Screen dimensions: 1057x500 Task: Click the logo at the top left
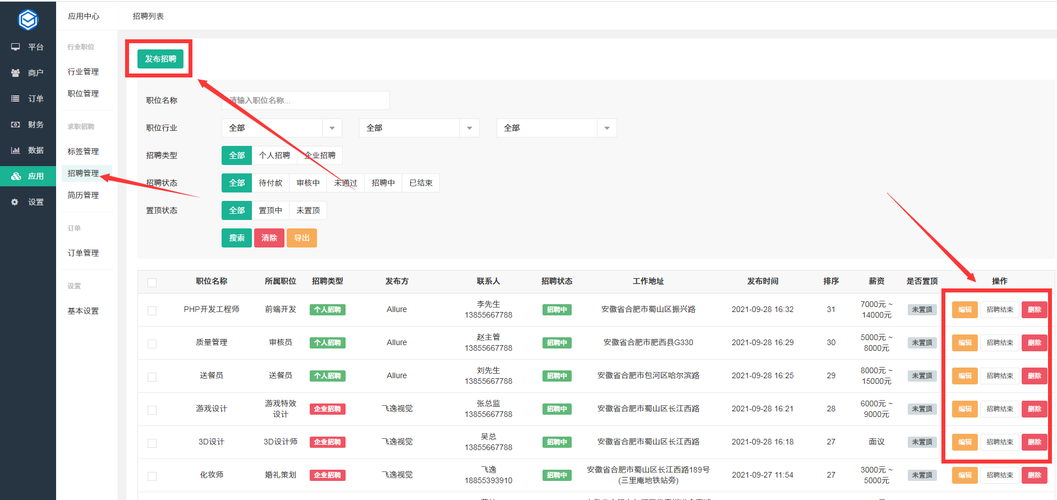pos(28,18)
